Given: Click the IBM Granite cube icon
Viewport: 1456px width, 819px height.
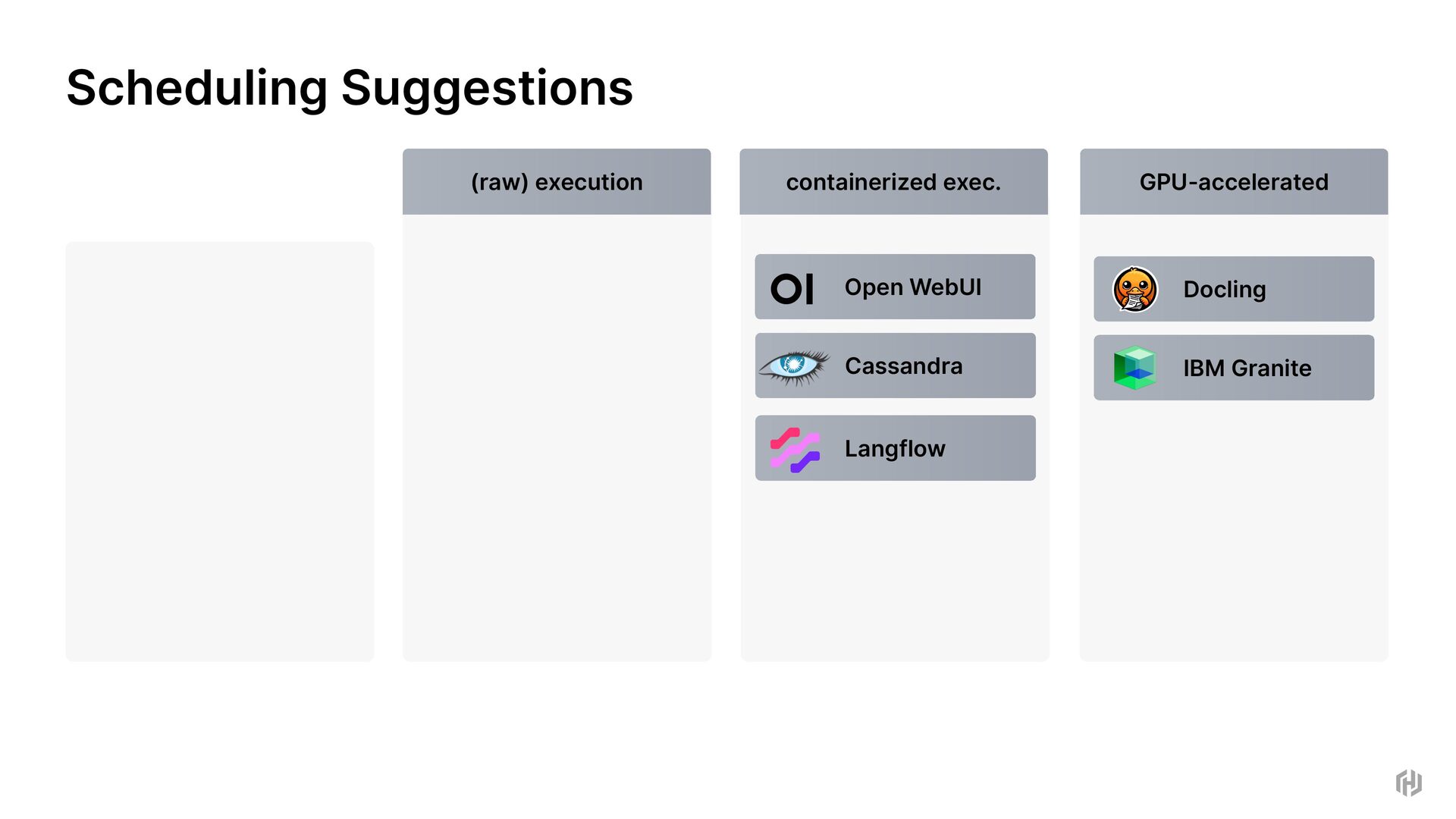Looking at the screenshot, I should [1134, 368].
